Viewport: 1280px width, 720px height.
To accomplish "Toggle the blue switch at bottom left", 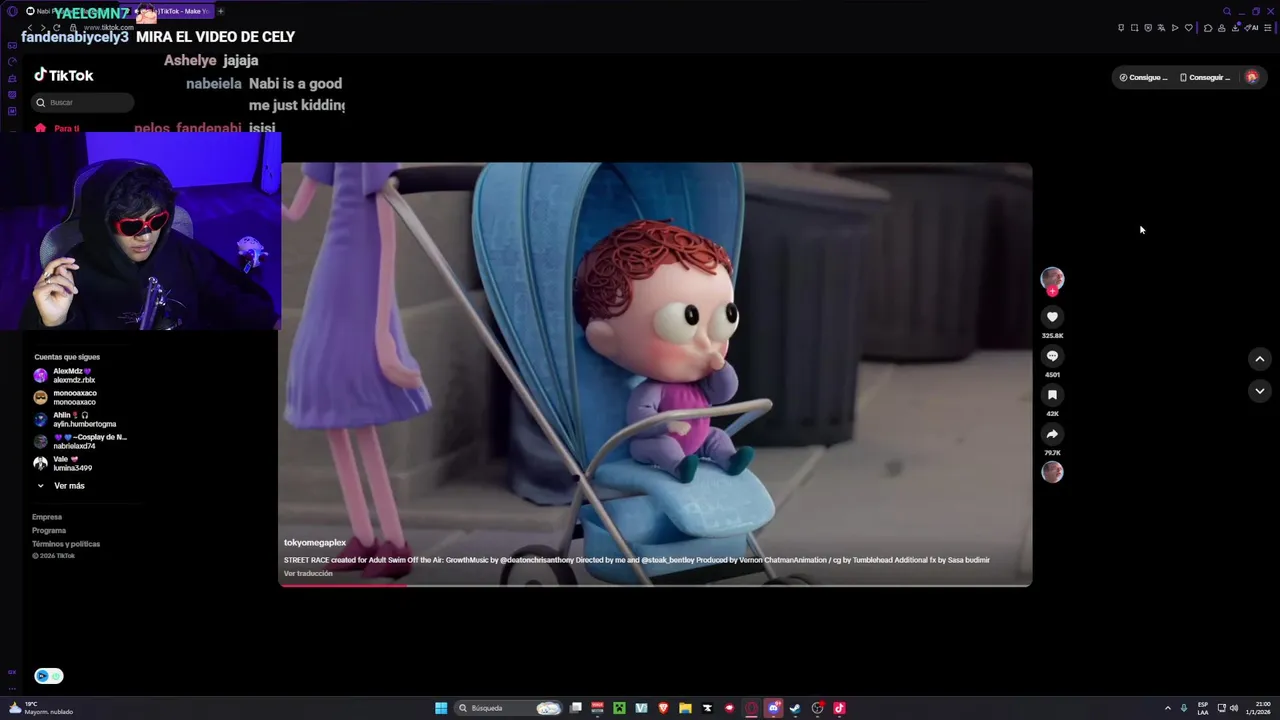I will point(48,676).
